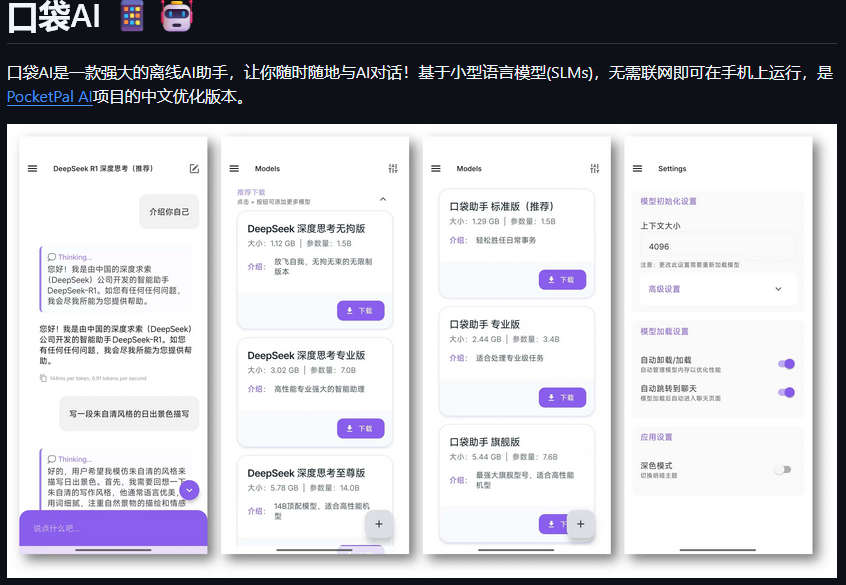846x585 pixels.
Task: Click the 写一段朱自清风格的日出景色描写 message bubble
Action: [129, 413]
